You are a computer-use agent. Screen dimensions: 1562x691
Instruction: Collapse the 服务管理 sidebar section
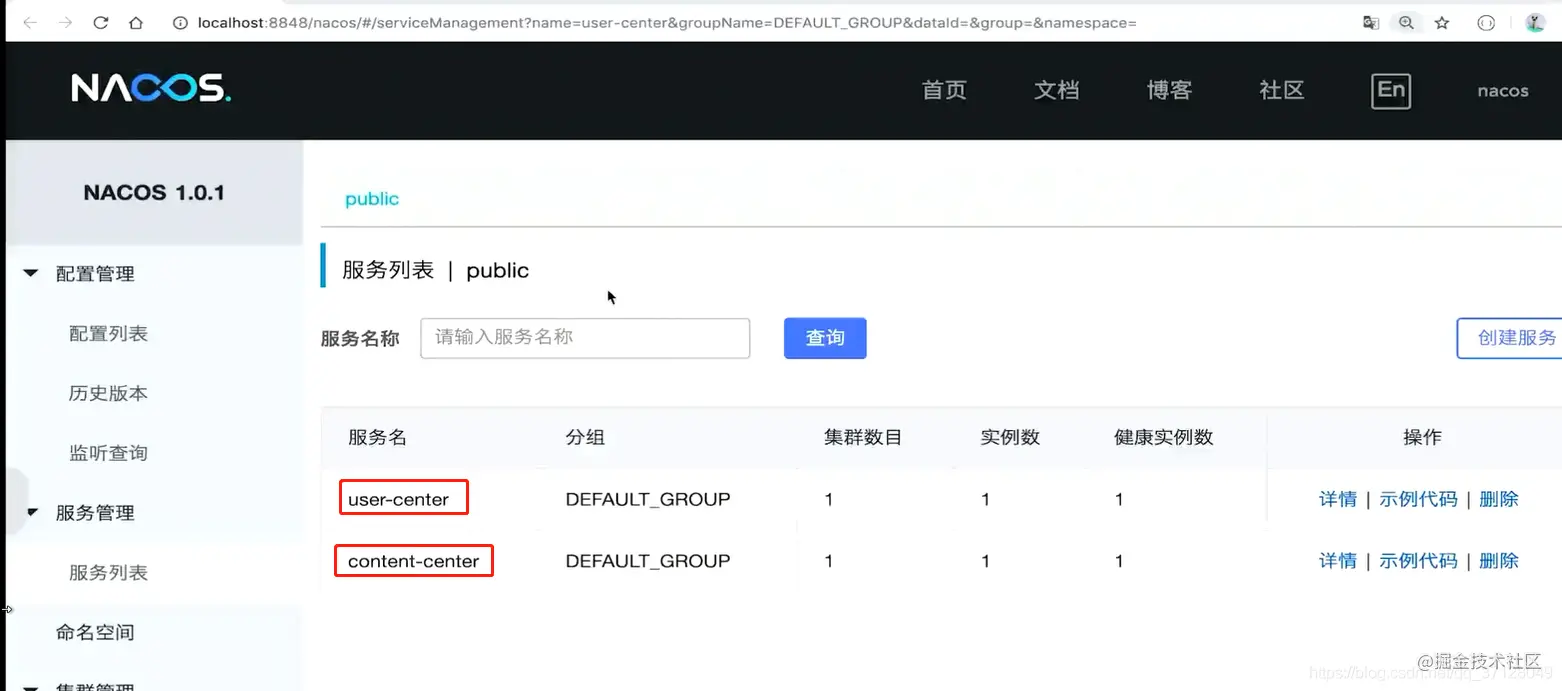[x=31, y=513]
